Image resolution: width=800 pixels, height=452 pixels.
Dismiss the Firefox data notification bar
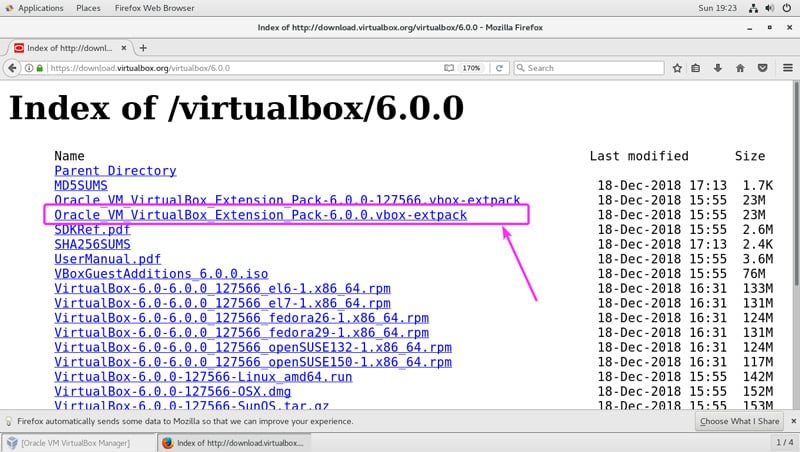point(793,421)
